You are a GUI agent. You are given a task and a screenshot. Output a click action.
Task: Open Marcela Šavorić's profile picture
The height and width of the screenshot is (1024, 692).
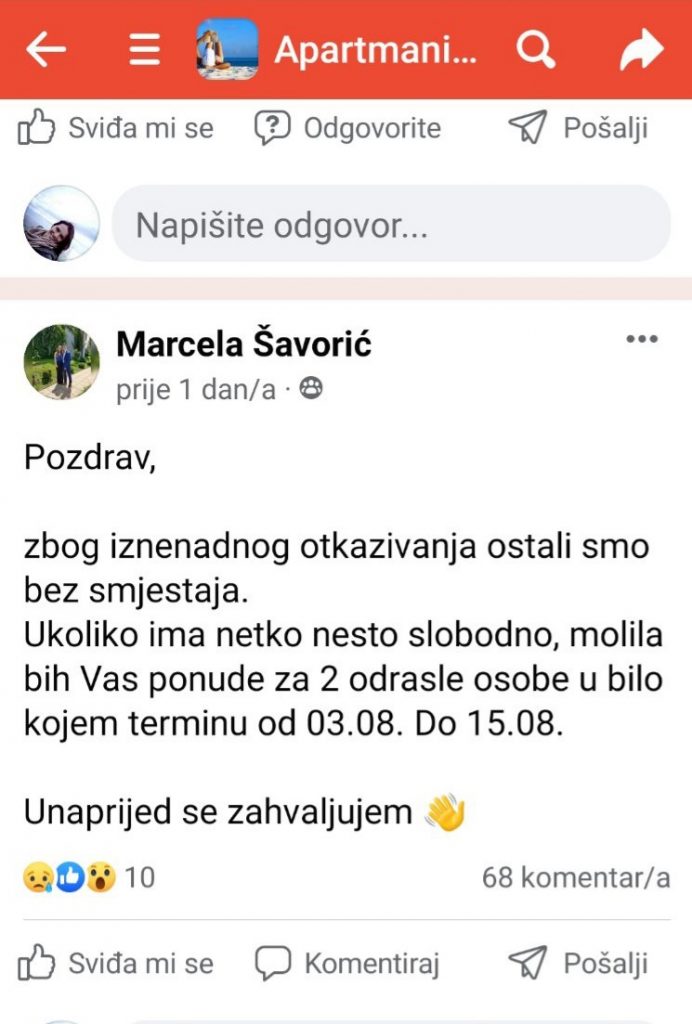tap(61, 362)
